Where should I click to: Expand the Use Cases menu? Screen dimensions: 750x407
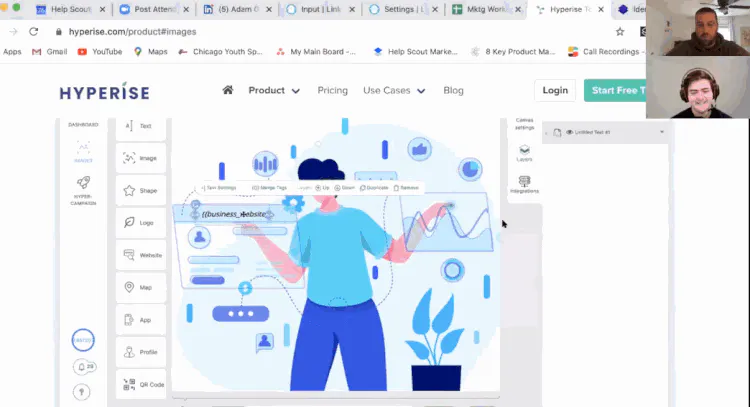[394, 90]
